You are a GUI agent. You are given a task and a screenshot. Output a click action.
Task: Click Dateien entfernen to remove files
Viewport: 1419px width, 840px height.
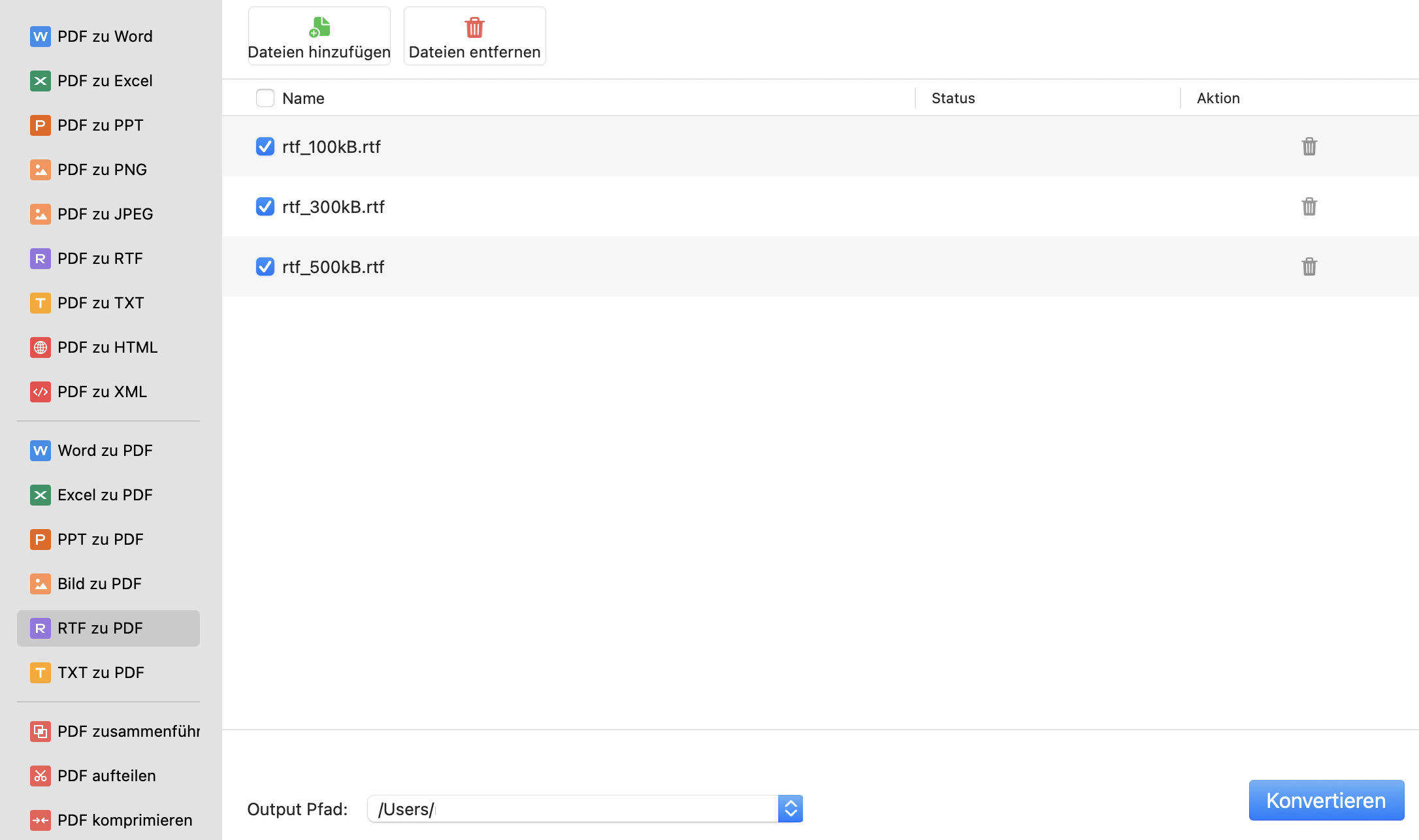(474, 35)
